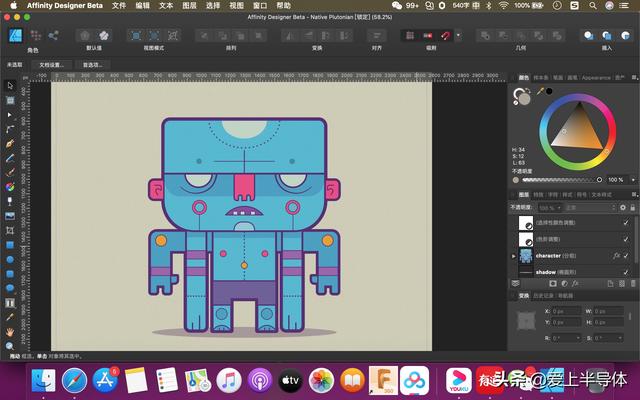
Task: Activate the Zoom magnifier tool
Action: [x=10, y=346]
